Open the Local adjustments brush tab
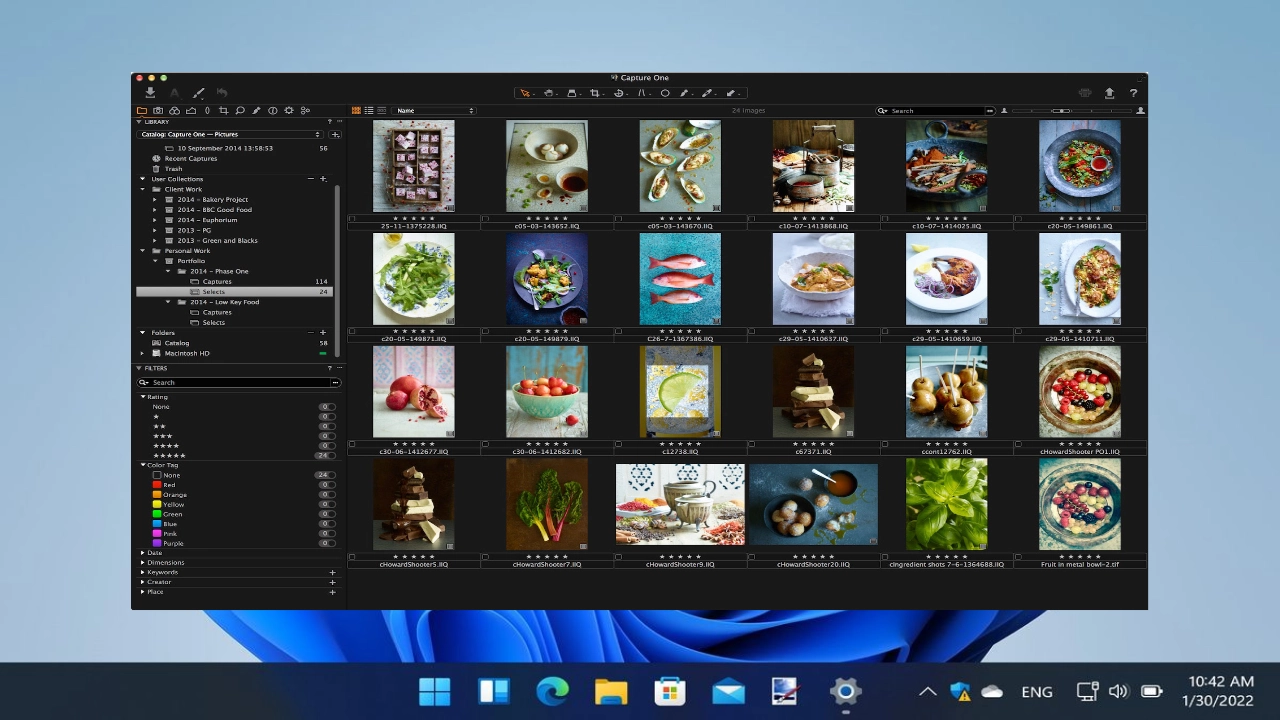Image resolution: width=1280 pixels, height=720 pixels. 256,110
